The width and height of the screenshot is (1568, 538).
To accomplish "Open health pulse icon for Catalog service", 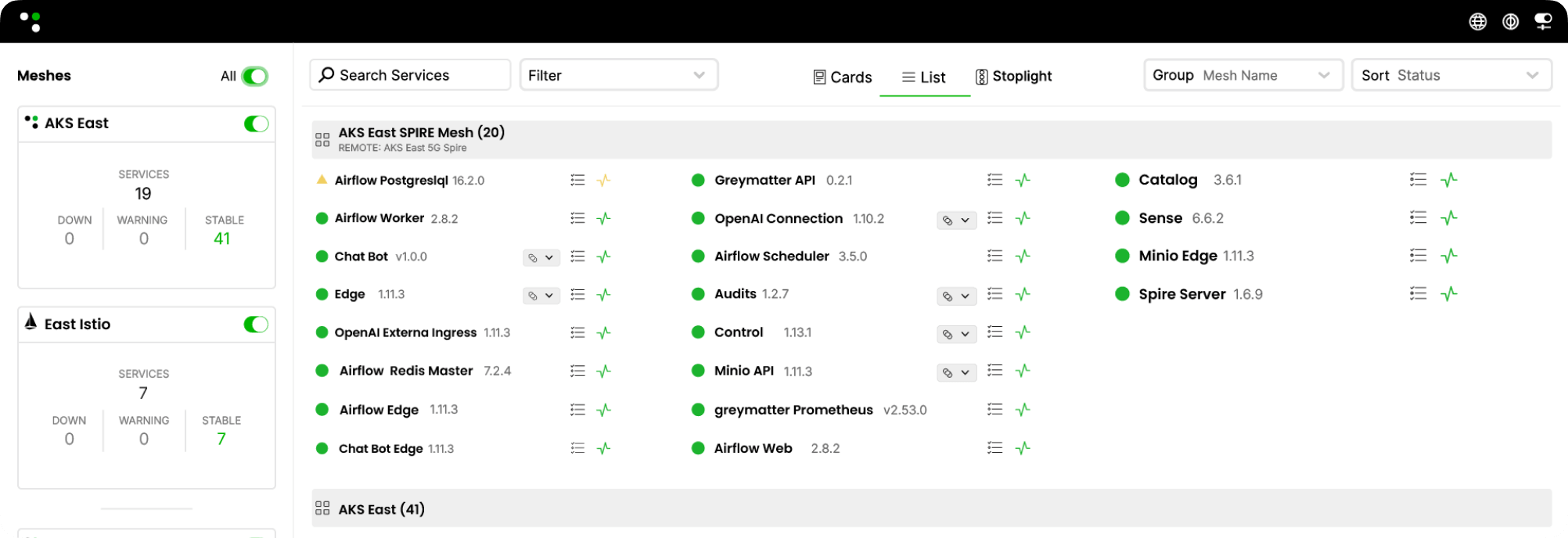I will pos(1449,180).
